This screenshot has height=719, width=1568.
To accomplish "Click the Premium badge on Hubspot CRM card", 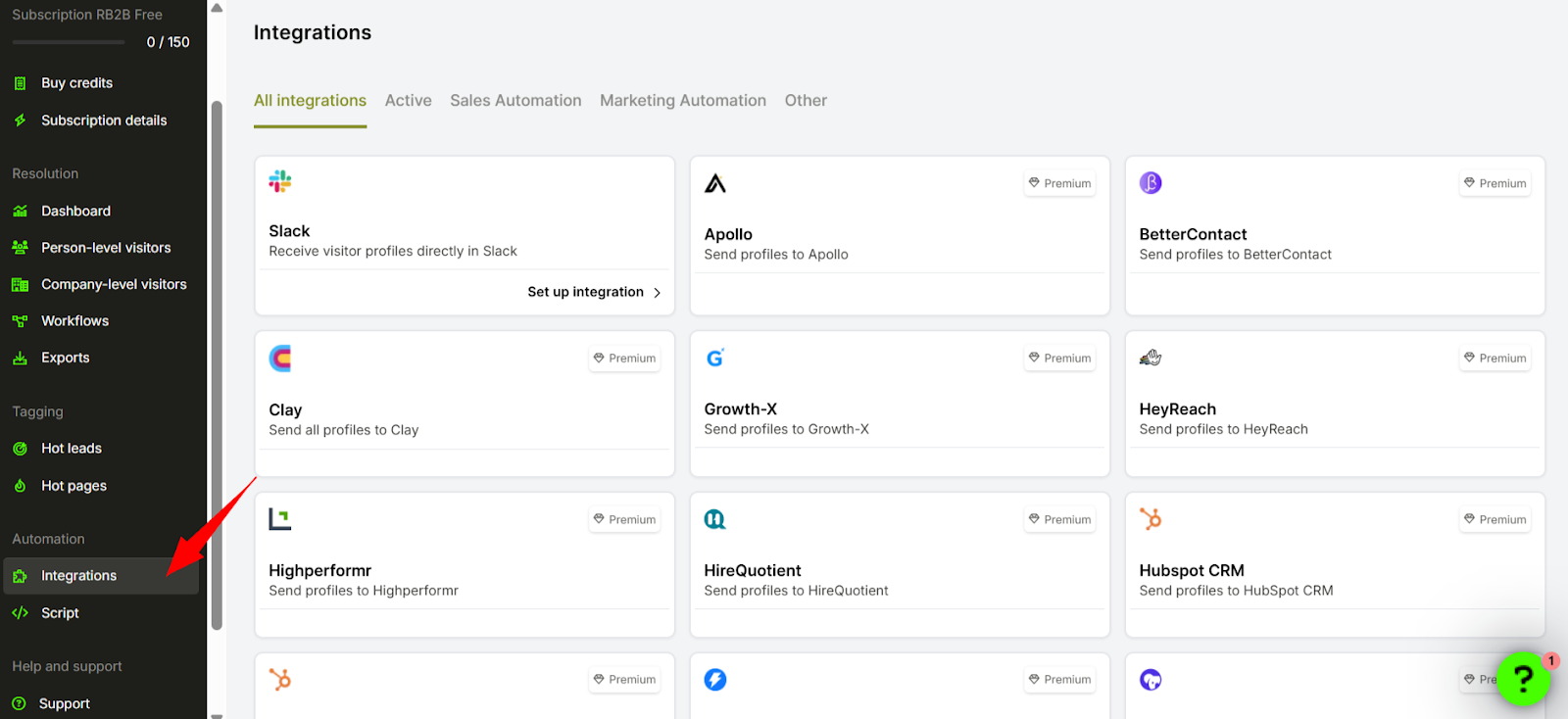I will point(1494,519).
